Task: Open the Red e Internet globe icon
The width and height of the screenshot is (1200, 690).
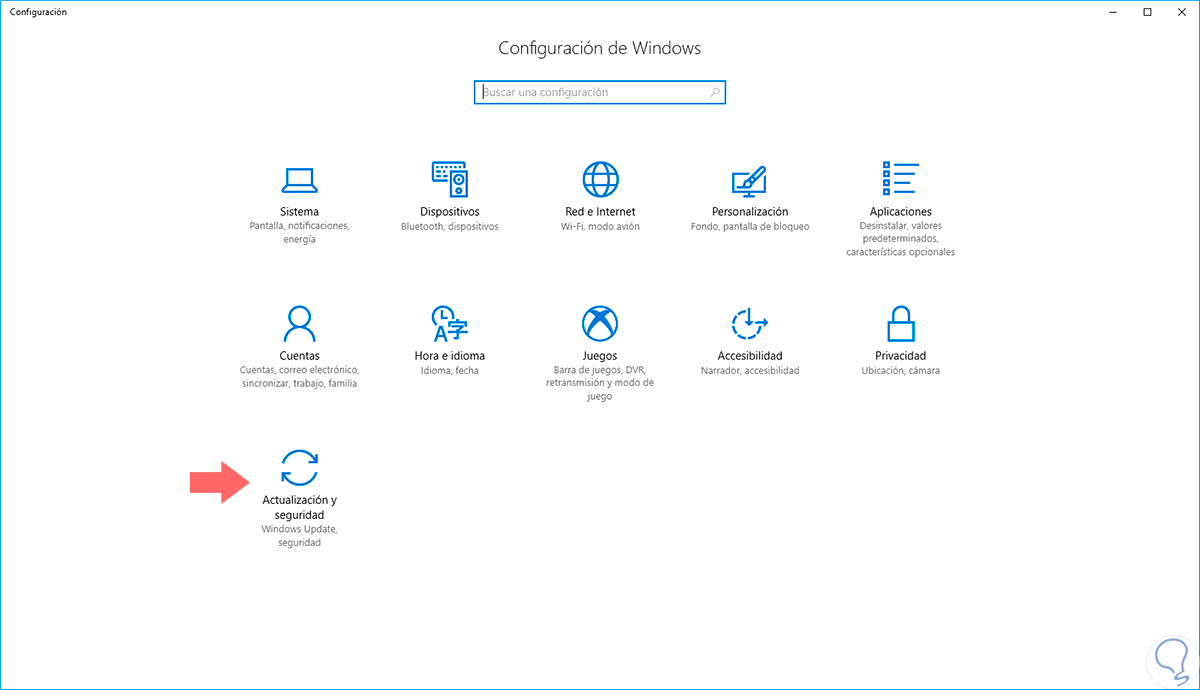Action: [600, 180]
